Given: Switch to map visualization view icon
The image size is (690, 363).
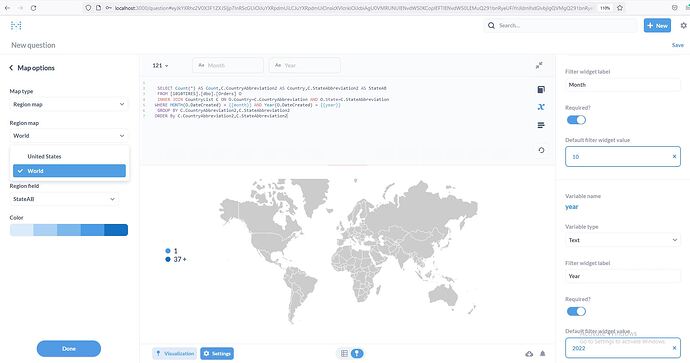Looking at the screenshot, I should (x=357, y=353).
